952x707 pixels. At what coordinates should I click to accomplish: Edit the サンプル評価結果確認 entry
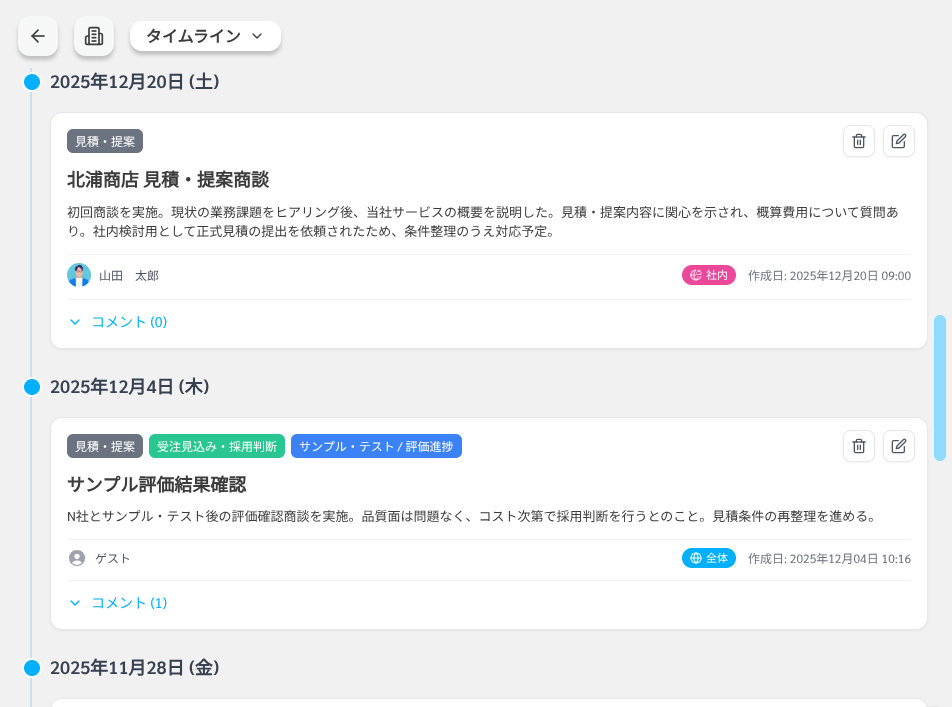[x=898, y=446]
